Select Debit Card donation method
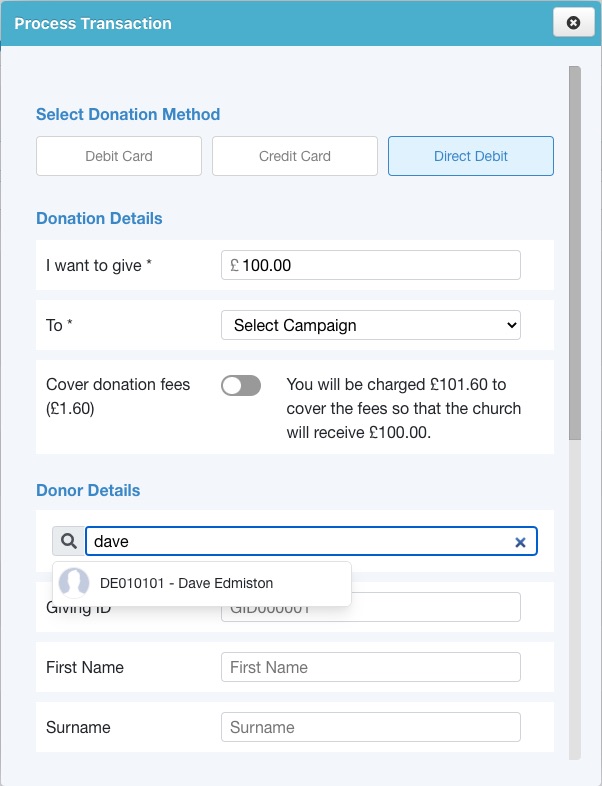This screenshot has height=786, width=602. [119, 156]
